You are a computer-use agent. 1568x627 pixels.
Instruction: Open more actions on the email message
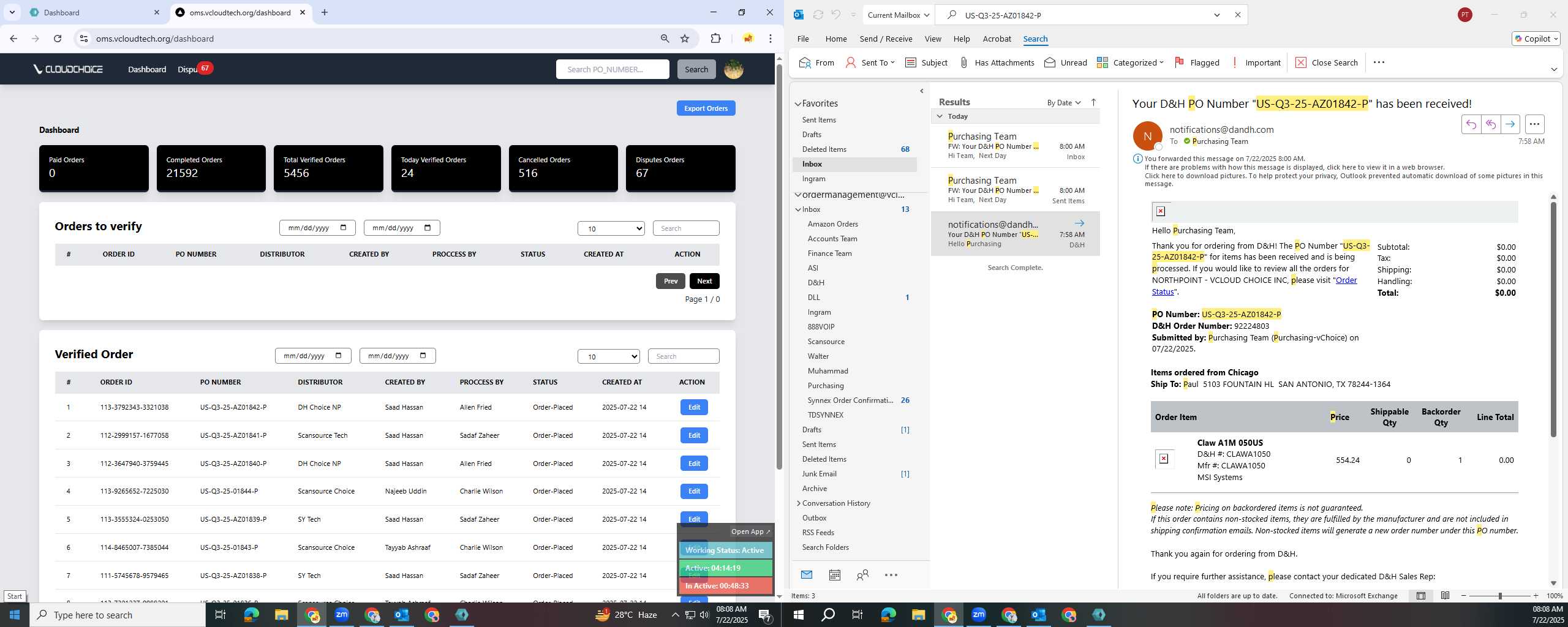[x=1534, y=124]
